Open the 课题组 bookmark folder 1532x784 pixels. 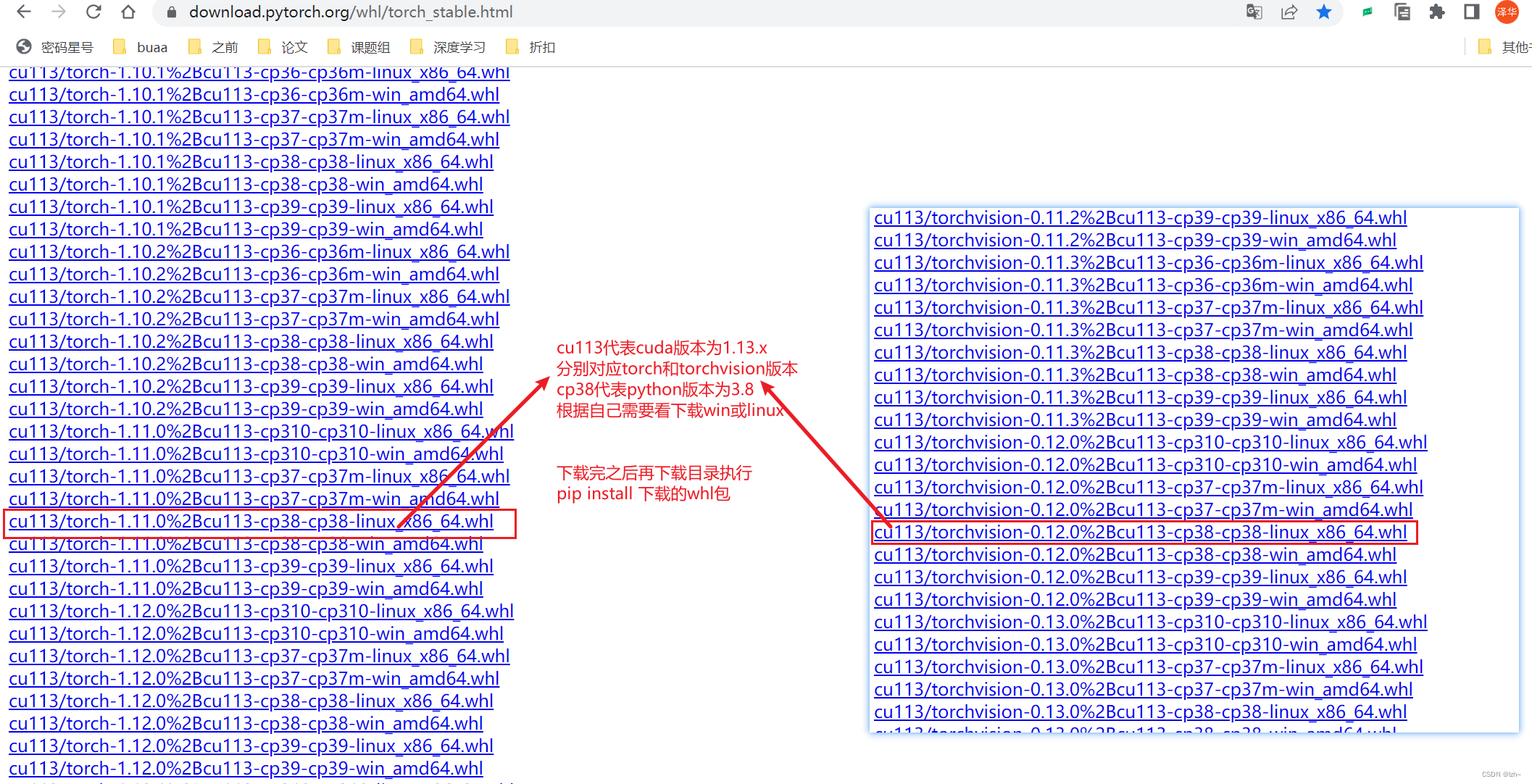[x=359, y=47]
